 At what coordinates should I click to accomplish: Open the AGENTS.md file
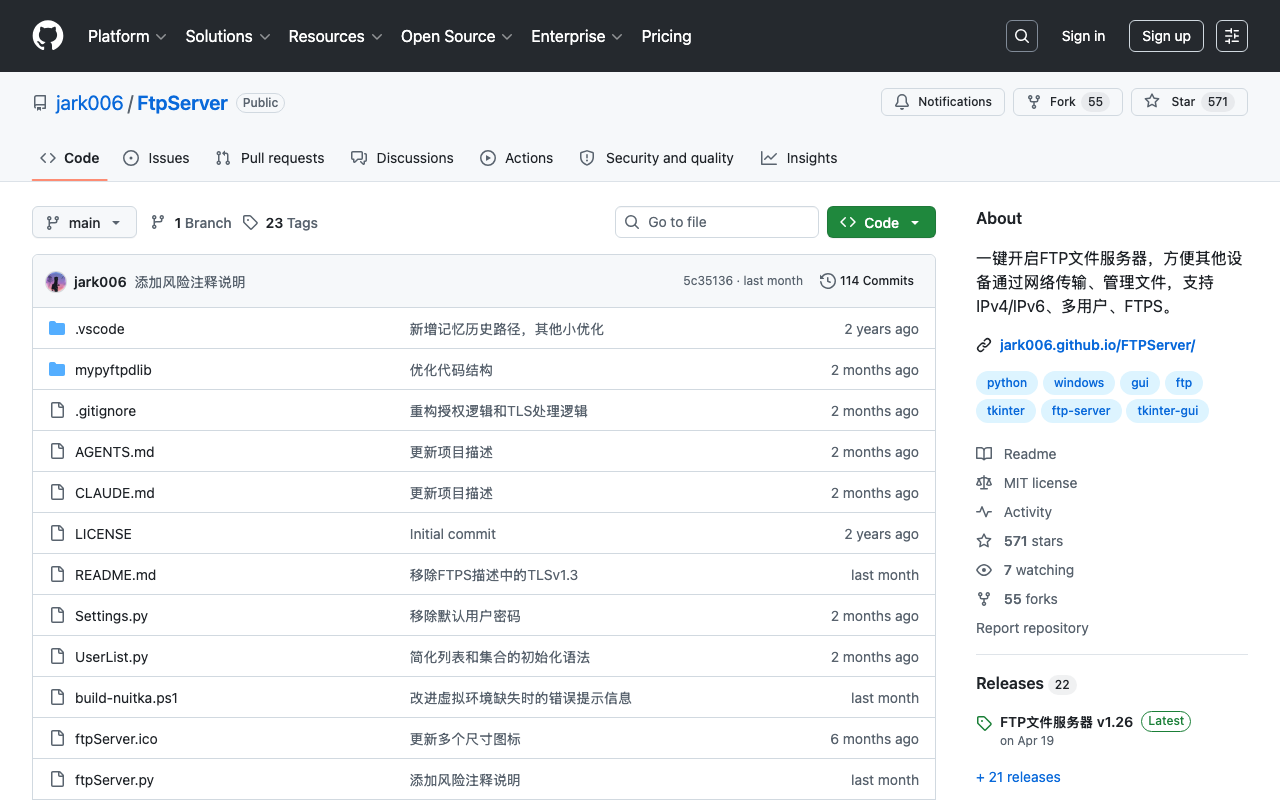[115, 452]
